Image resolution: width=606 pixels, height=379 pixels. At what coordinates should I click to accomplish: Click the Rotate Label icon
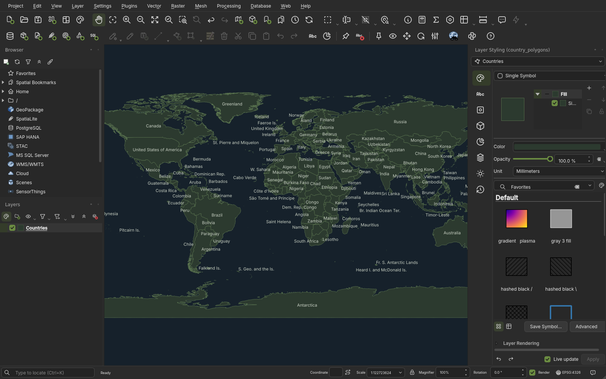421,36
